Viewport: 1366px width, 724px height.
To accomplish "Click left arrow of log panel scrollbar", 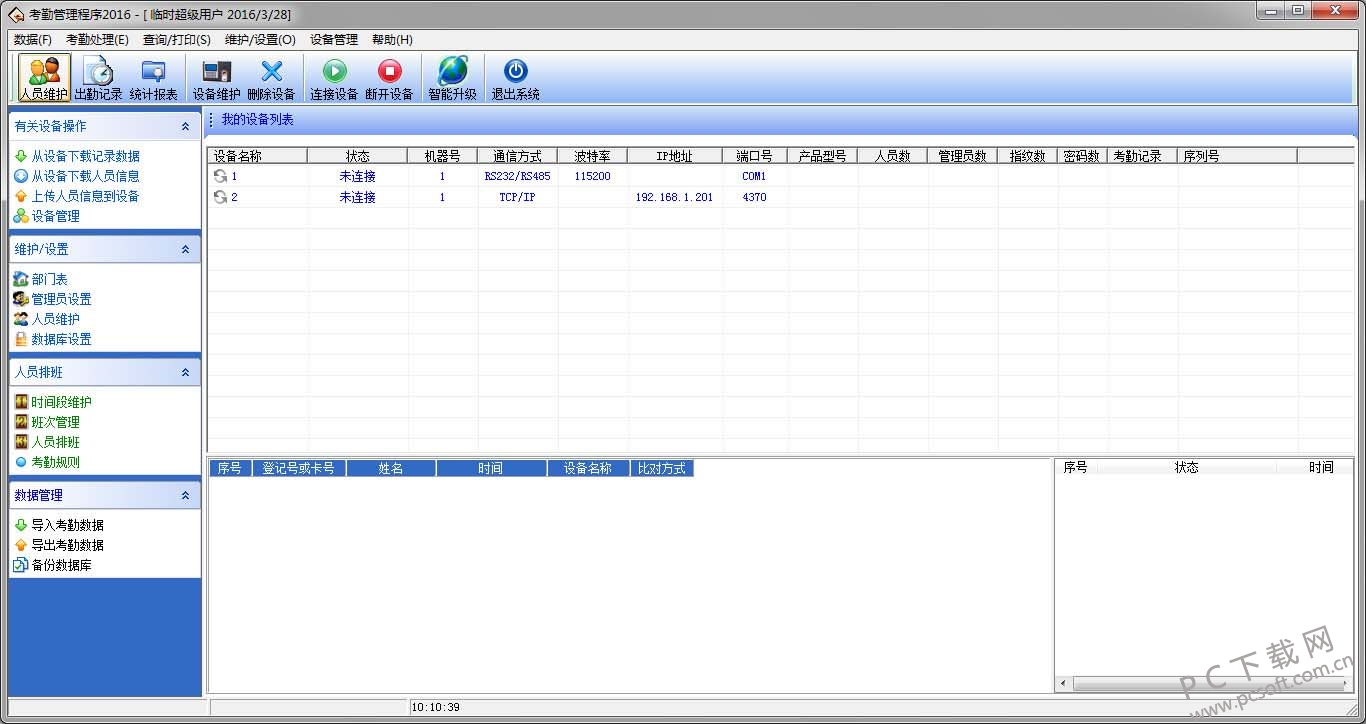I will 1063,684.
